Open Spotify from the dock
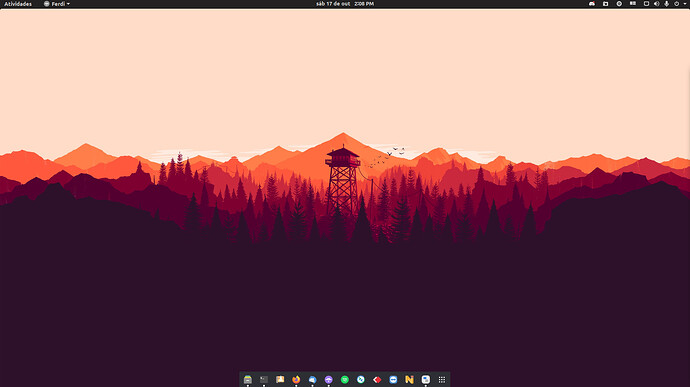 coord(345,380)
